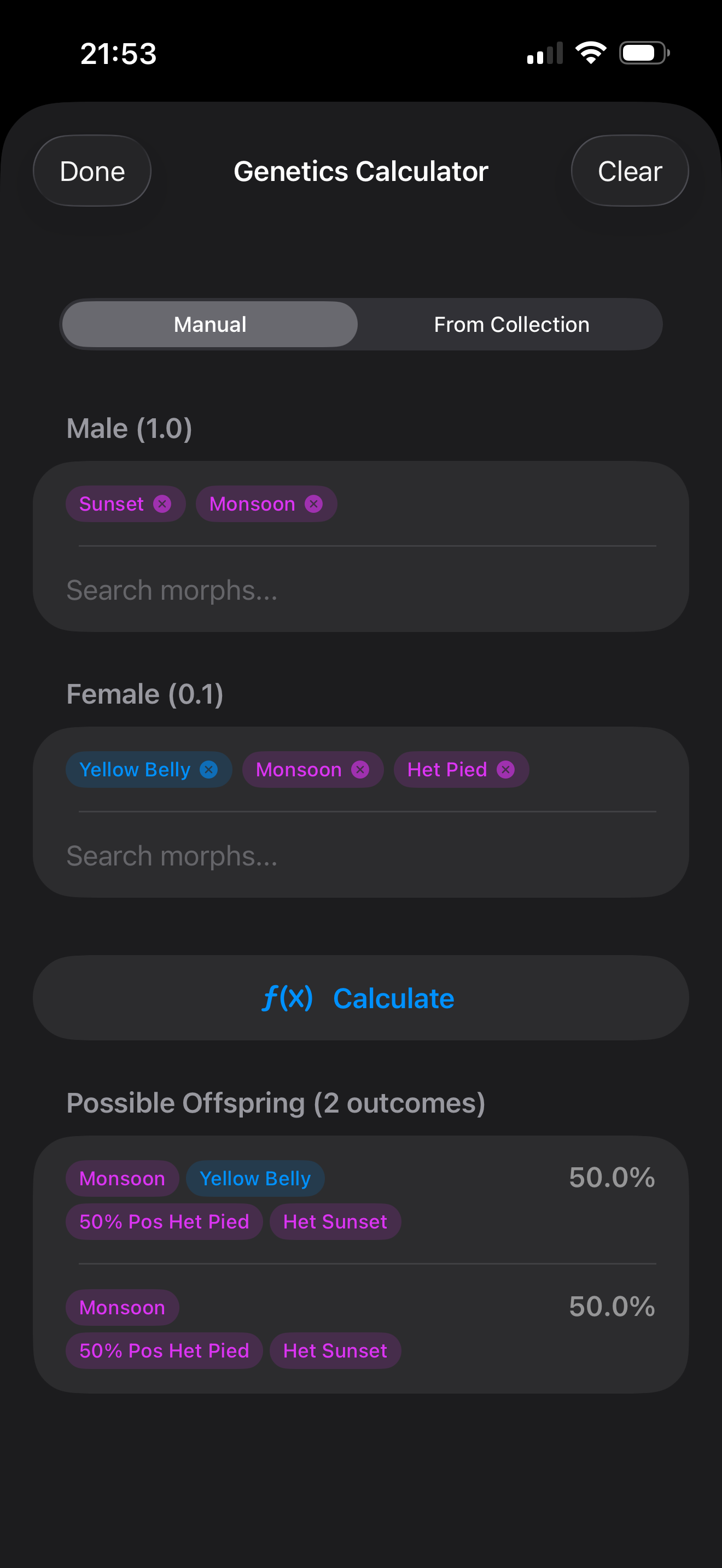Select the Yellow Belly offspring tag
The height and width of the screenshot is (1568, 722).
pos(255,1178)
